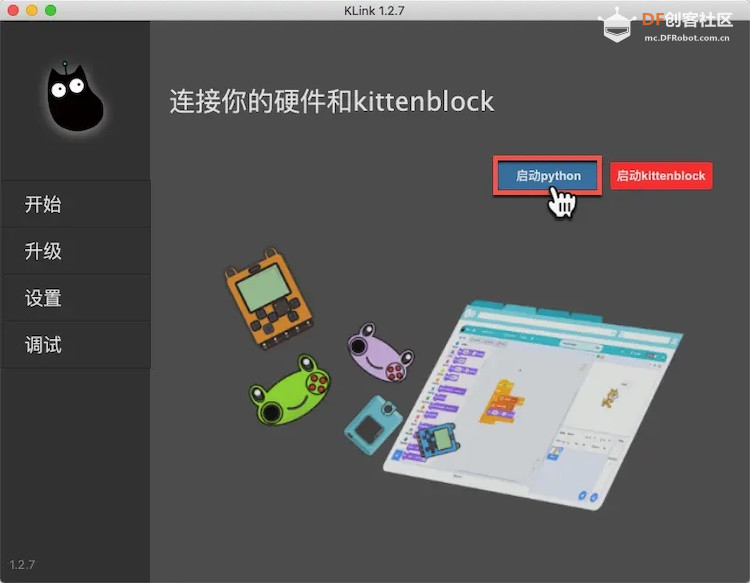Click the 启动python button
Image resolution: width=750 pixels, height=583 pixels.
(x=547, y=176)
